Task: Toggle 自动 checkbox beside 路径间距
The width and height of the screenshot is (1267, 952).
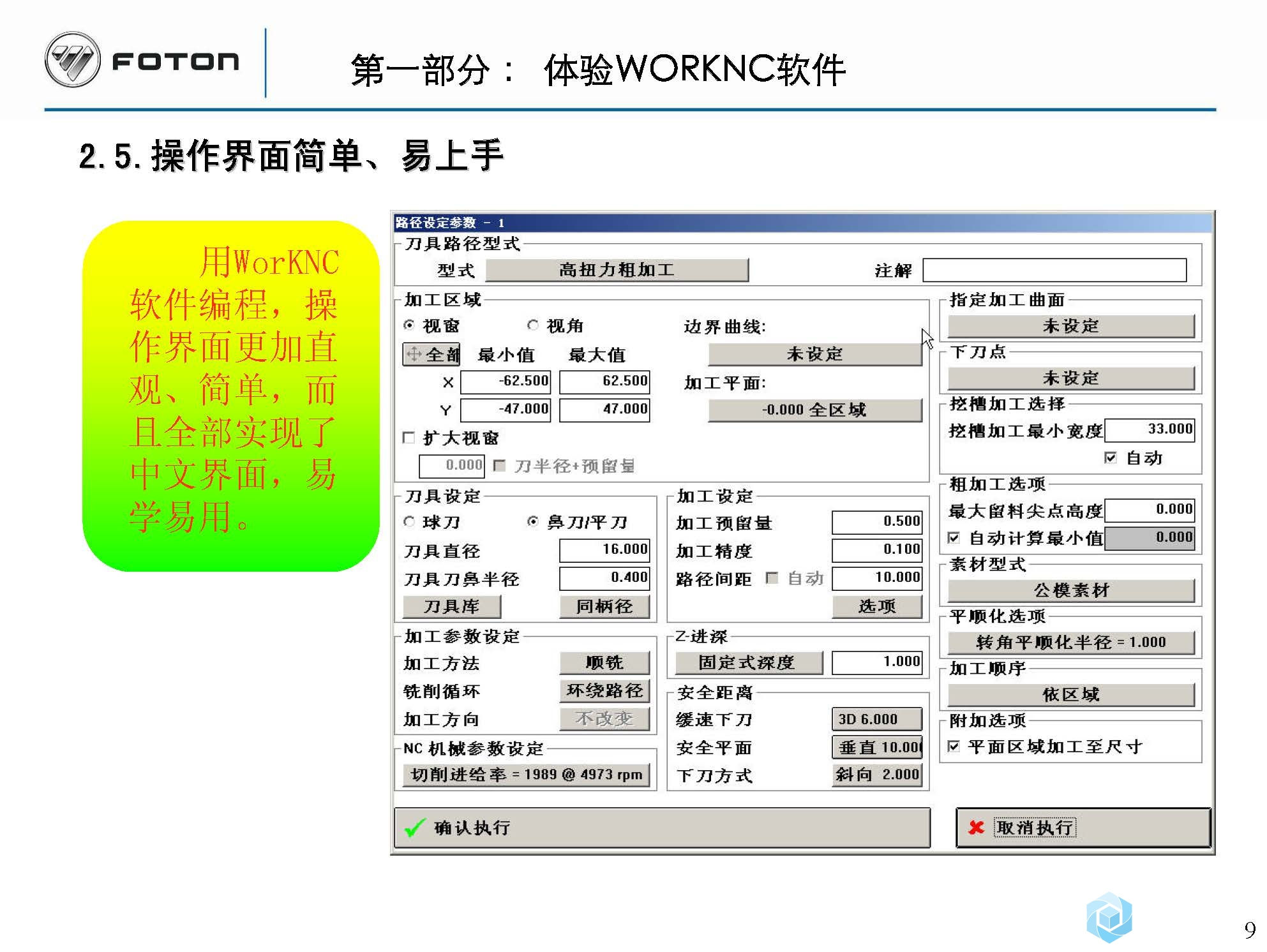Action: [772, 577]
